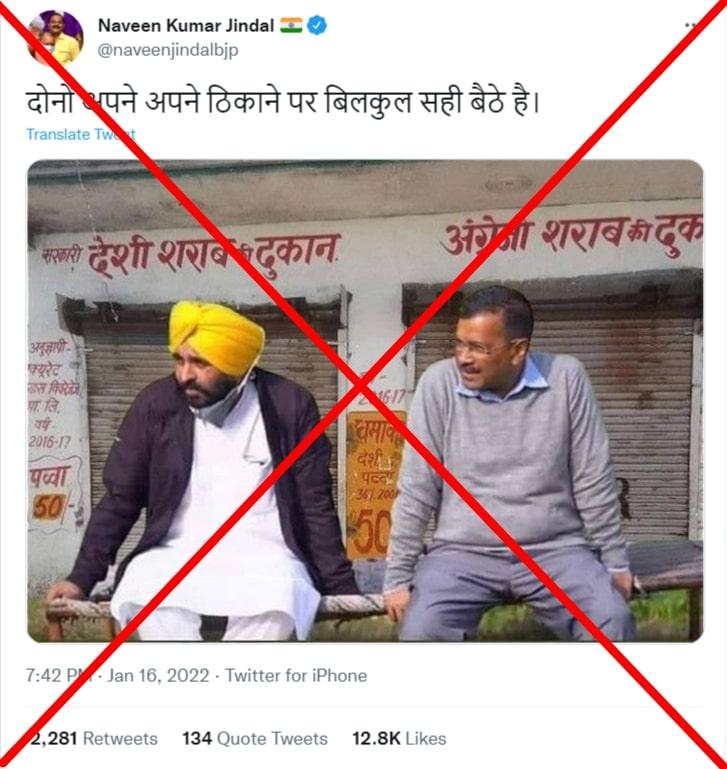Click the Jan 16, 2022 date

158,675
